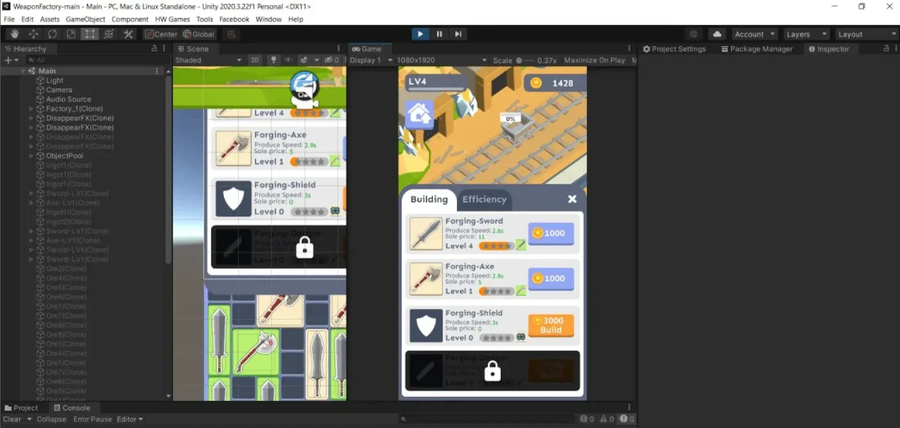
Task: Activate the Rect transform tool
Action: coord(90,34)
